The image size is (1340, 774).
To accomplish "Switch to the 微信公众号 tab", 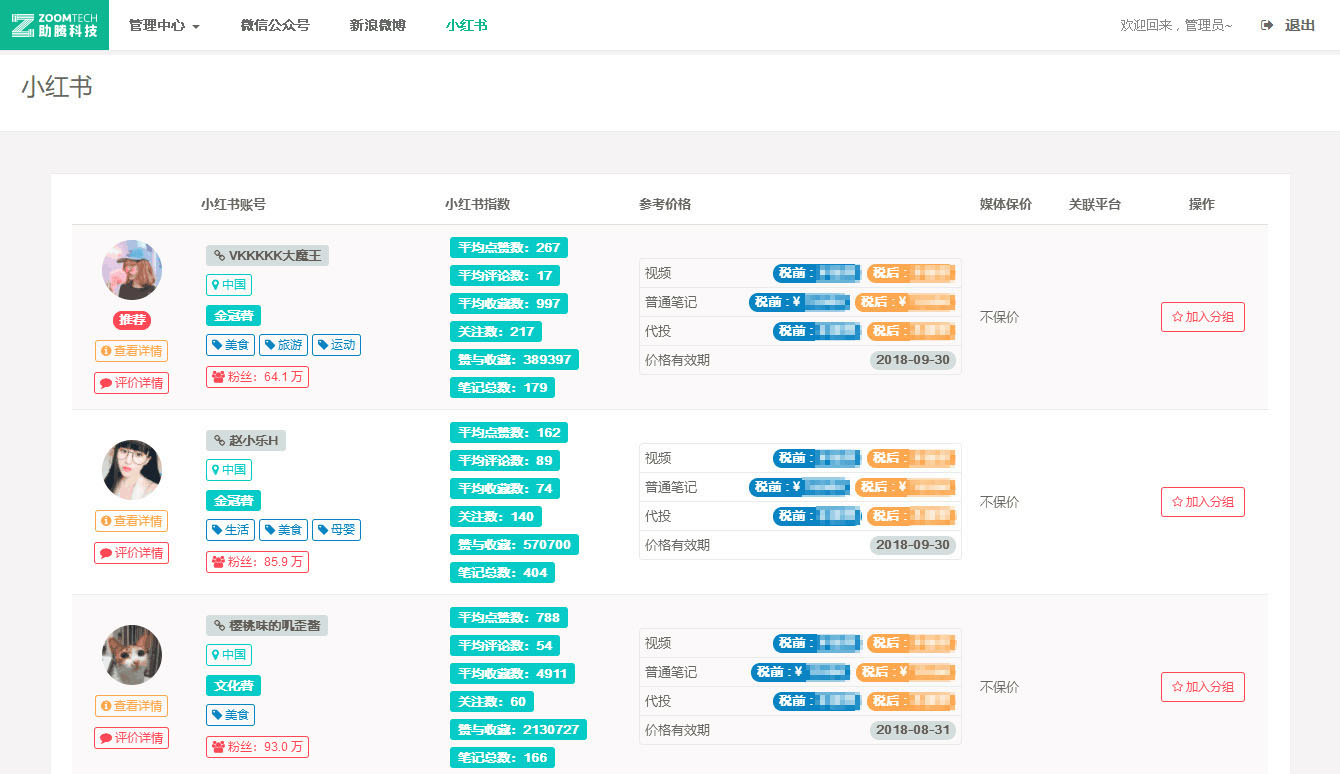I will pyautogui.click(x=276, y=25).
